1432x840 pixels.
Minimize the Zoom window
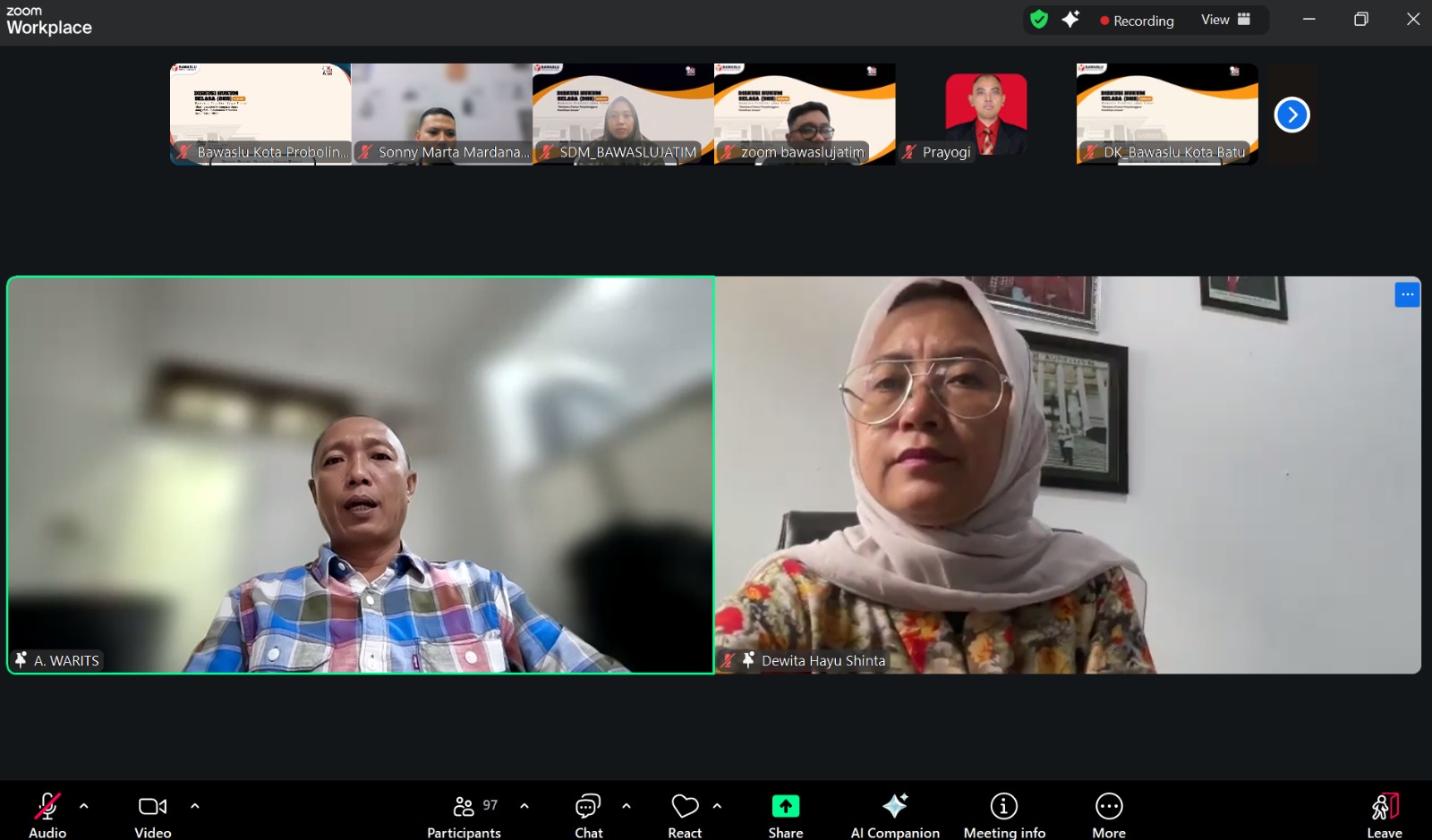1309,19
